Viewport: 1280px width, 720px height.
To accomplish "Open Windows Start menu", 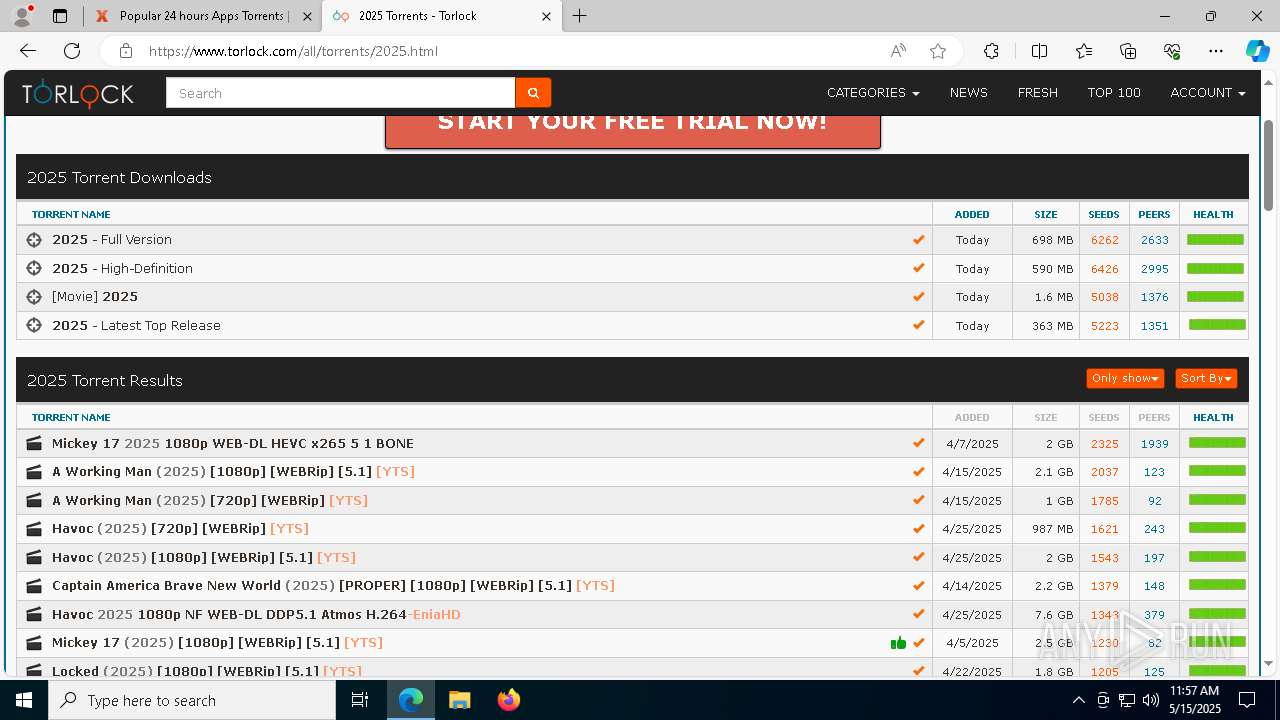I will point(24,700).
